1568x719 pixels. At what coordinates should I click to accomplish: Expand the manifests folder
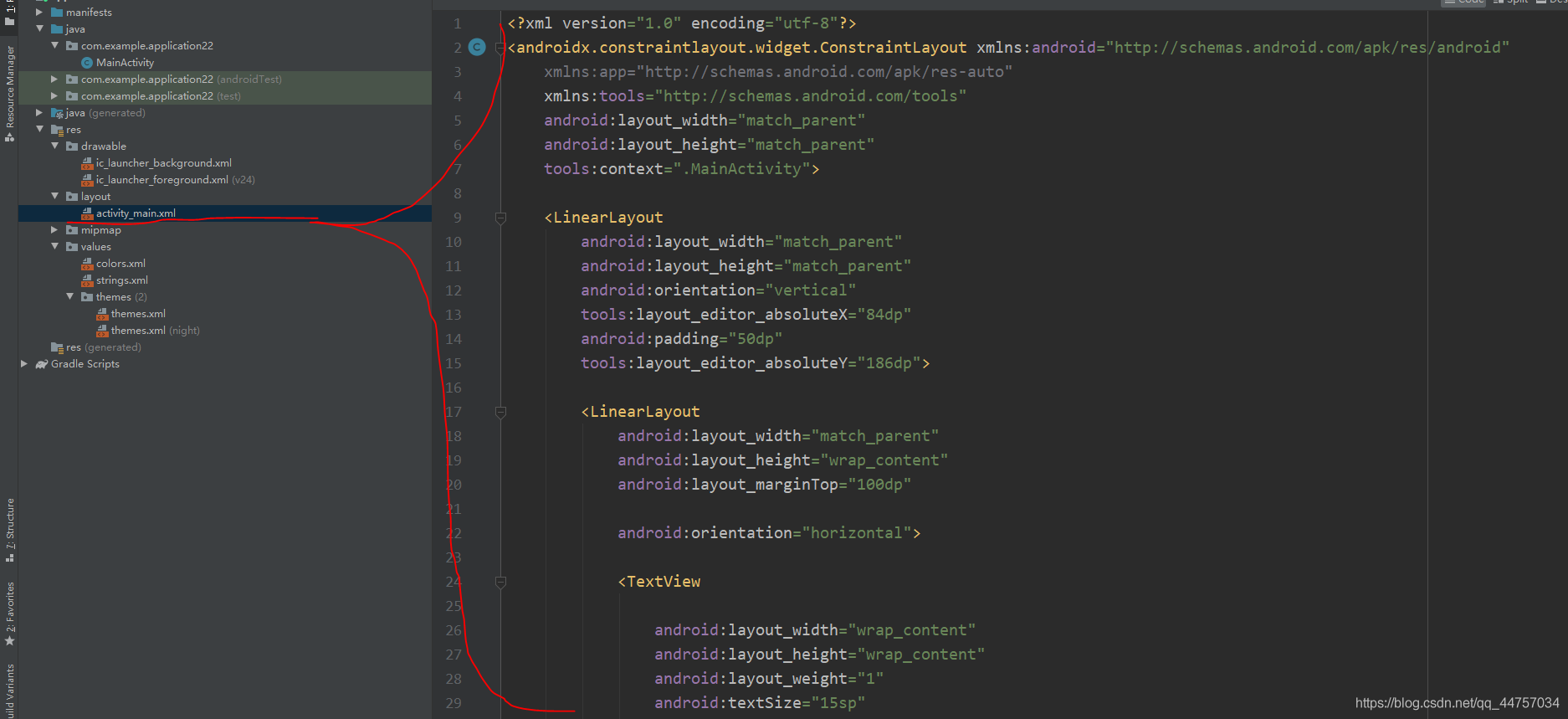(x=39, y=13)
